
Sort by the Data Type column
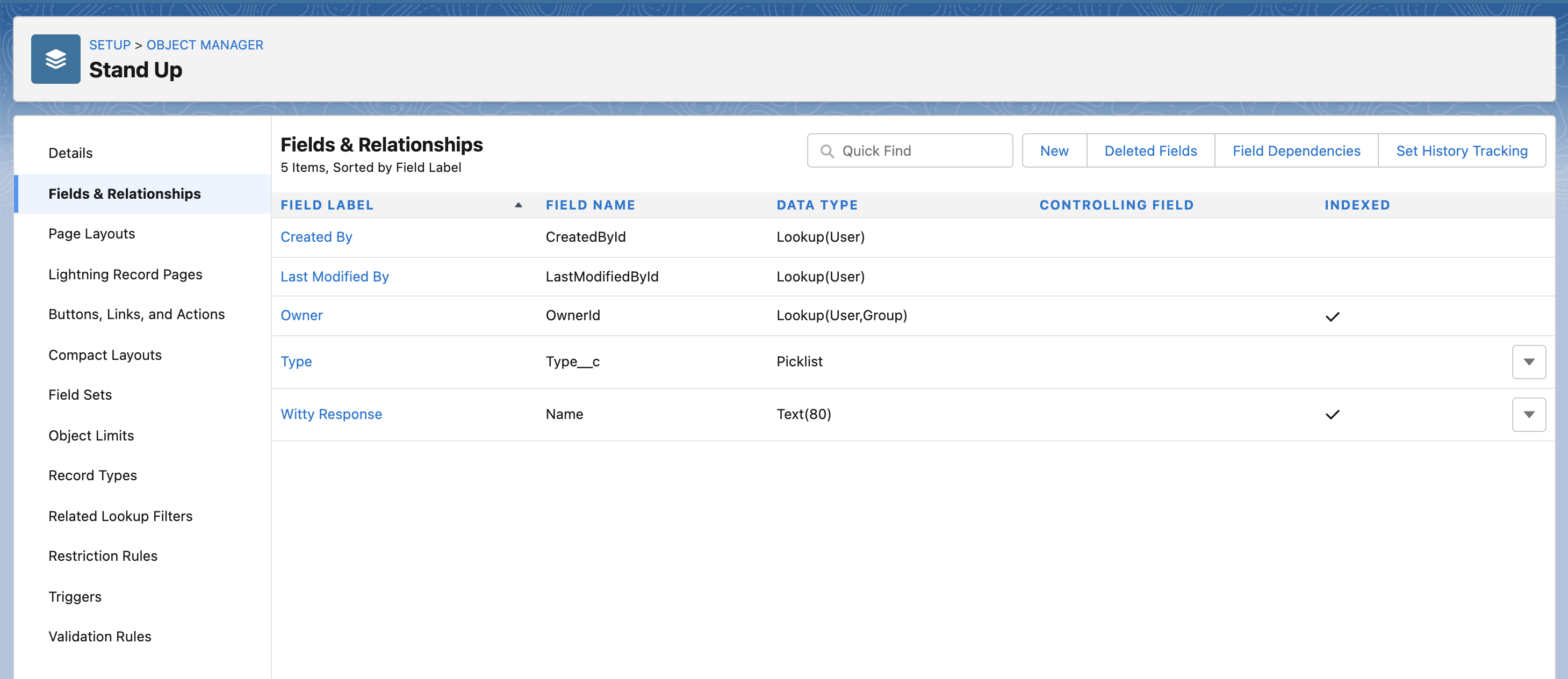(x=817, y=205)
